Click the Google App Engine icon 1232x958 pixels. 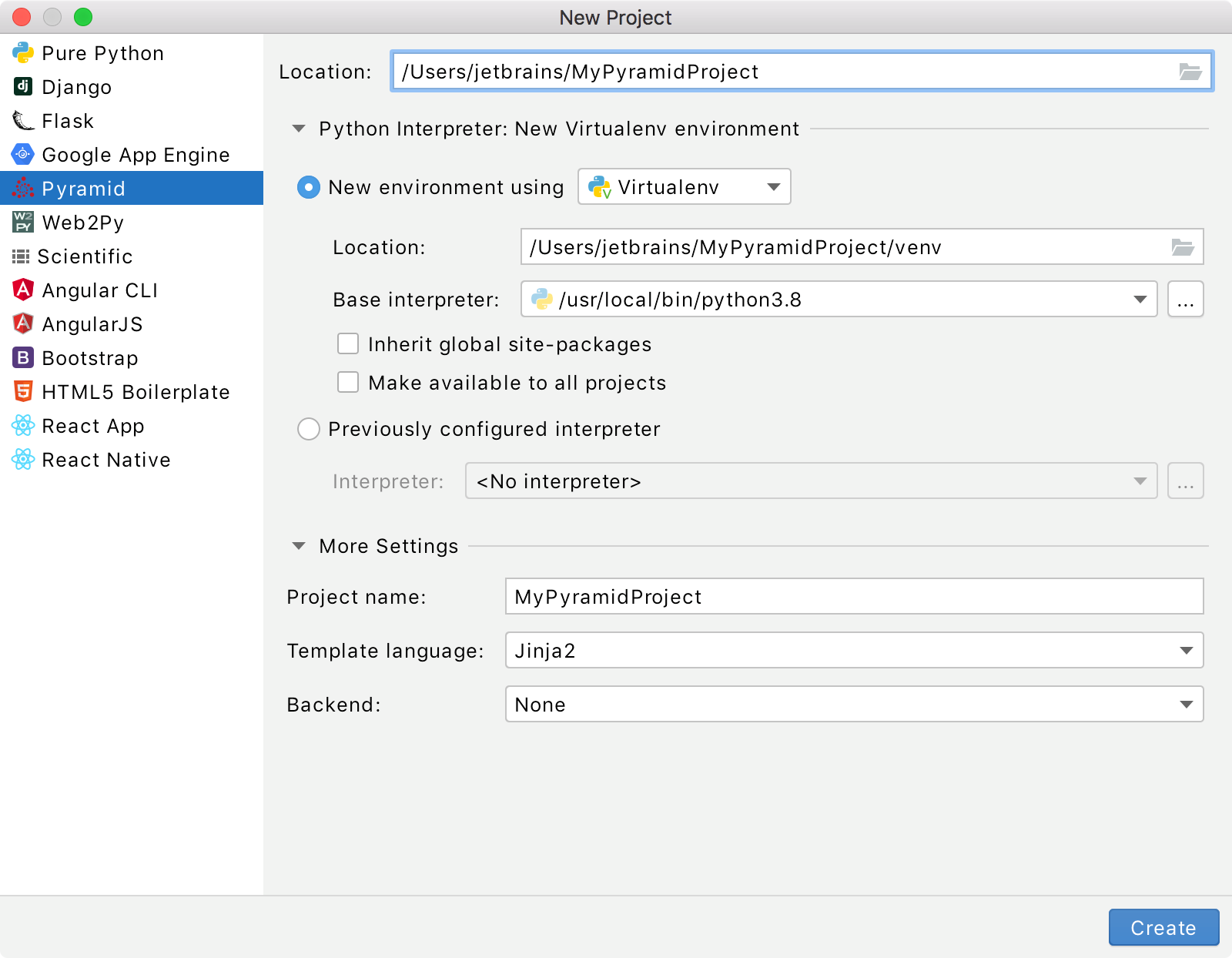[23, 154]
